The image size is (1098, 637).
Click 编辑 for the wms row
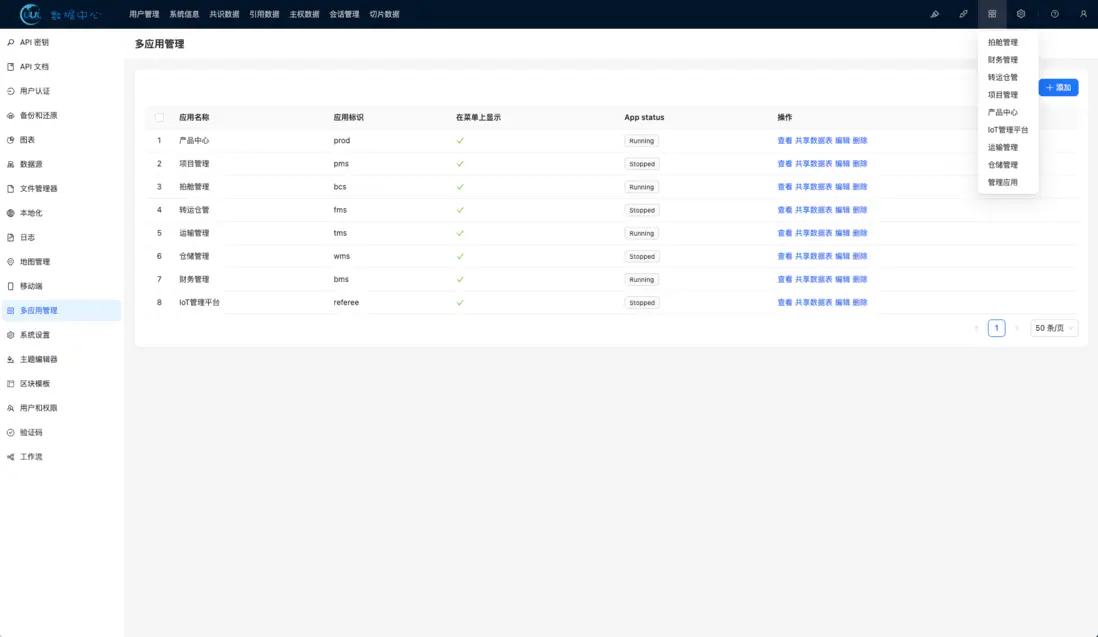(842, 256)
